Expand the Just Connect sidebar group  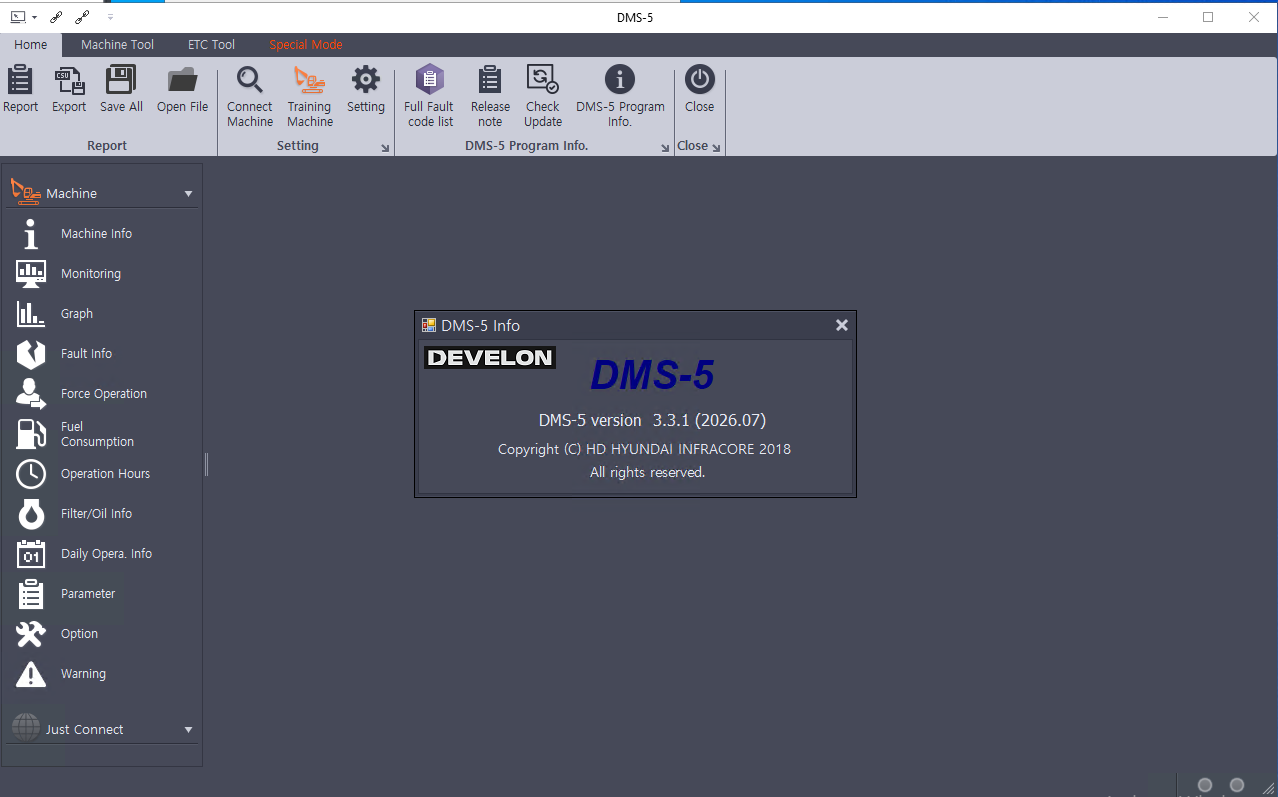coord(189,730)
